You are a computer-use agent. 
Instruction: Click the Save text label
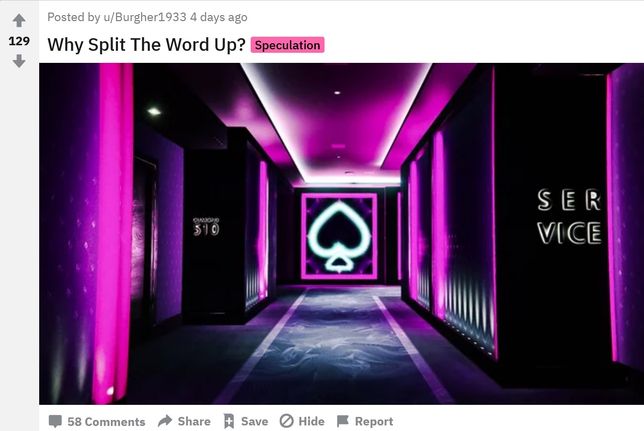point(255,421)
